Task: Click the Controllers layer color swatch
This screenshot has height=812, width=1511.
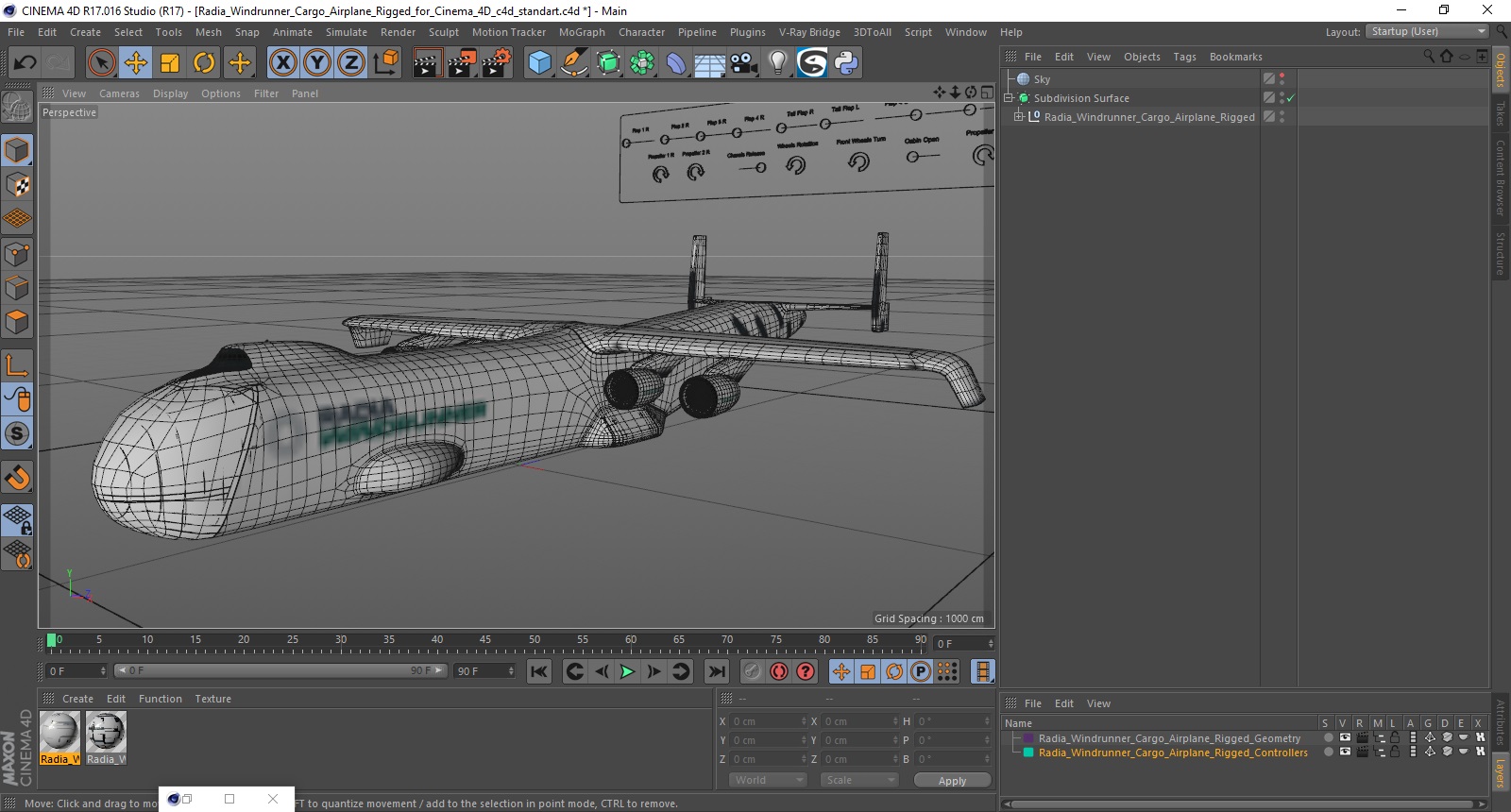Action: pyautogui.click(x=1028, y=753)
